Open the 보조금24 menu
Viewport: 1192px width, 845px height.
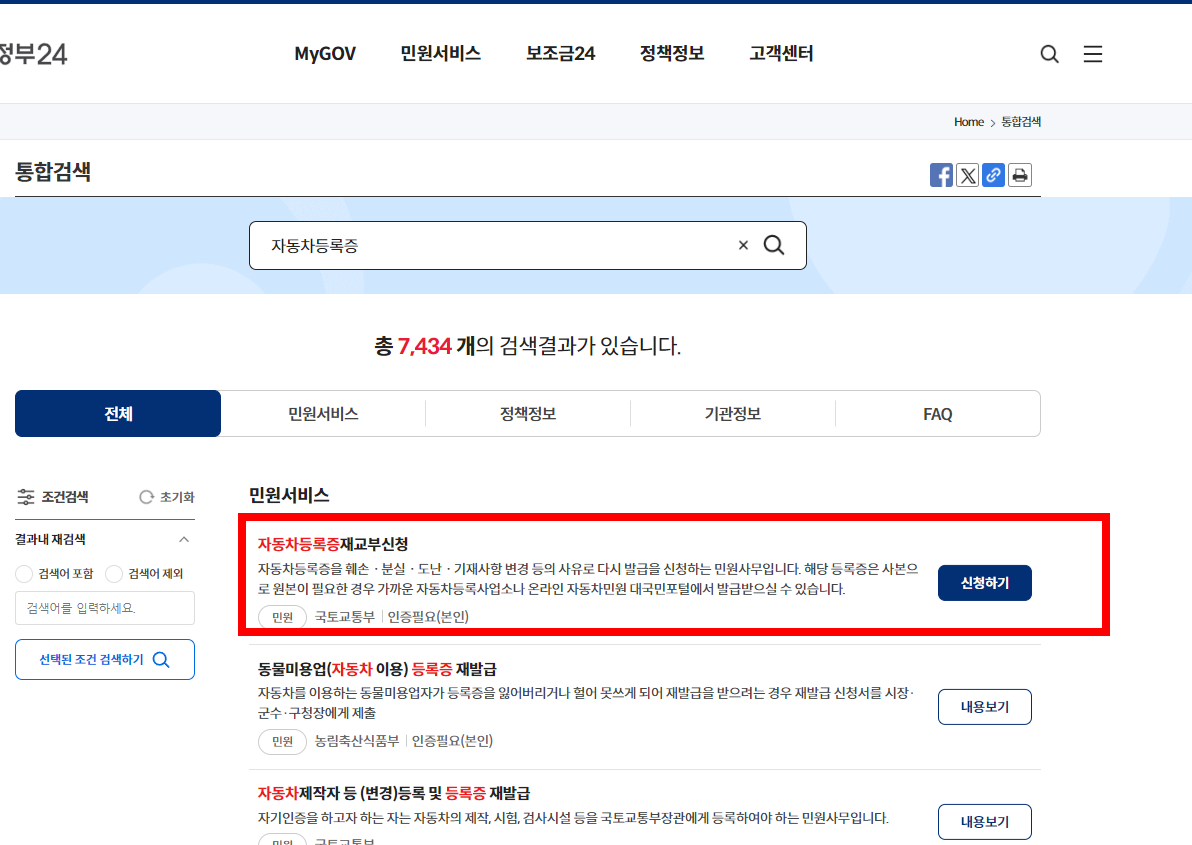click(560, 54)
